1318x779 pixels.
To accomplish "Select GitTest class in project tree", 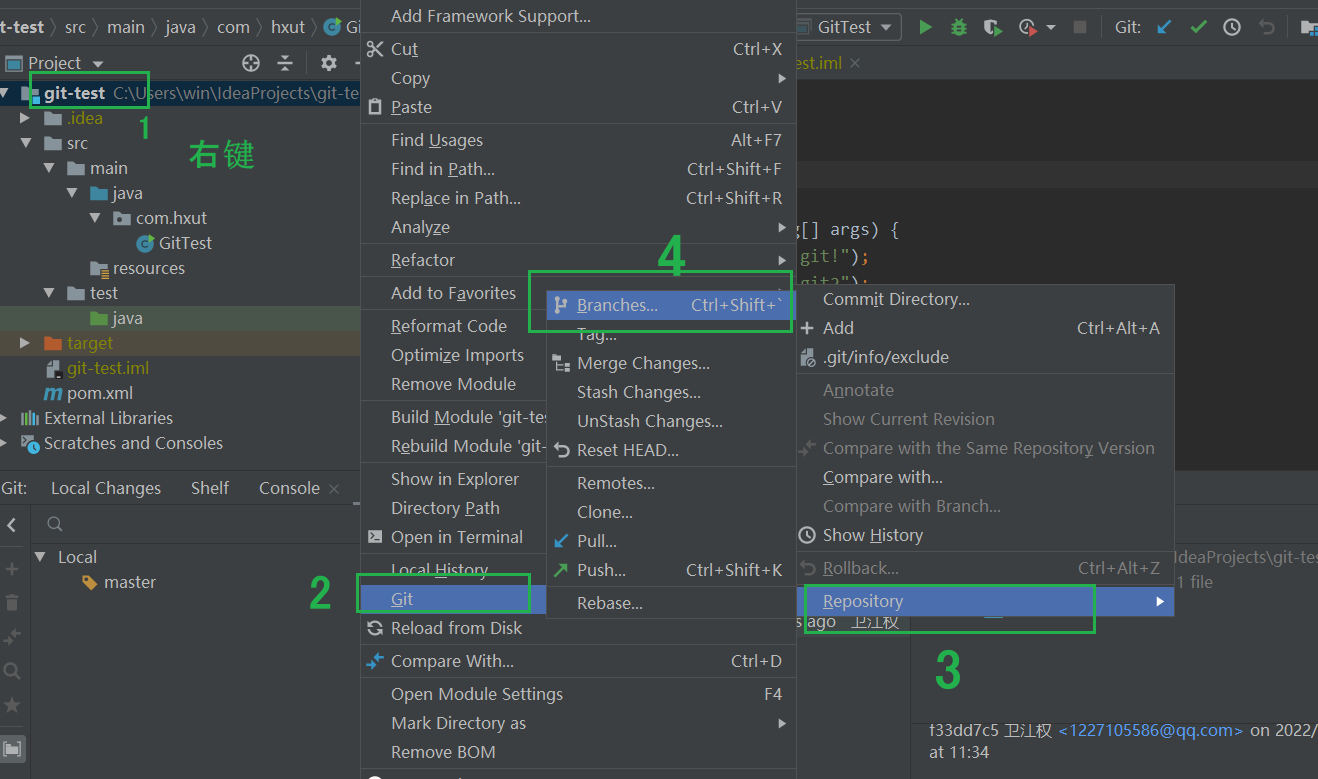I will (185, 243).
